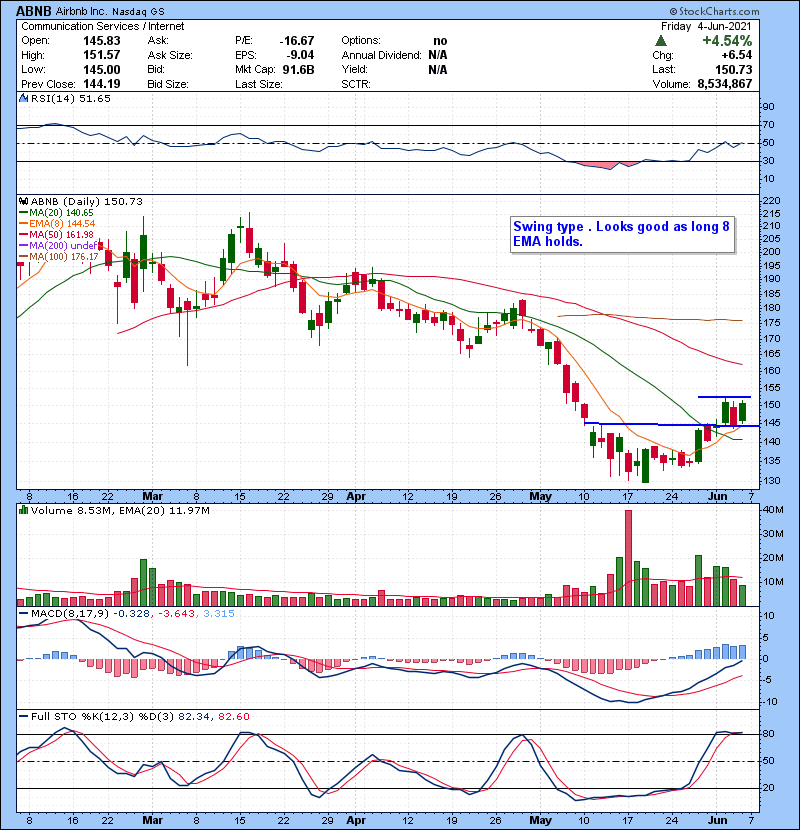800x830 pixels.
Task: Click the green up-arrow triangle beside +4.54%
Action: pos(660,40)
